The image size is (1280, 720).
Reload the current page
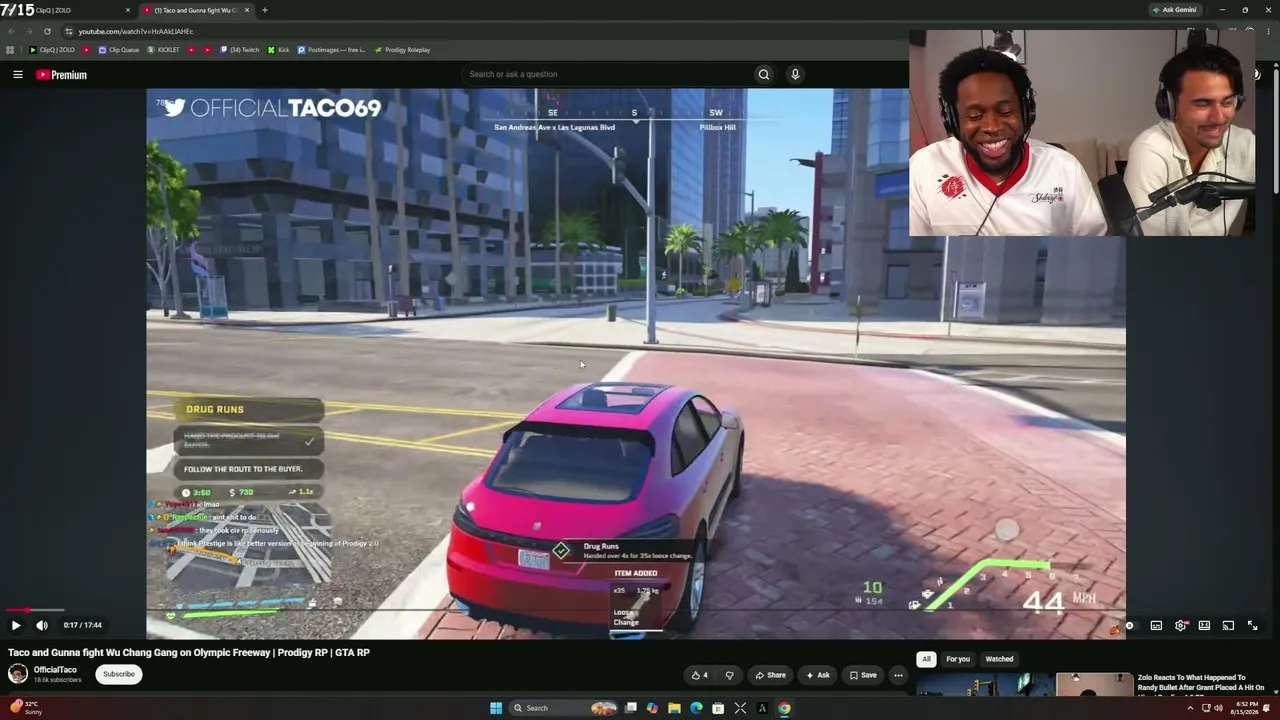click(47, 31)
